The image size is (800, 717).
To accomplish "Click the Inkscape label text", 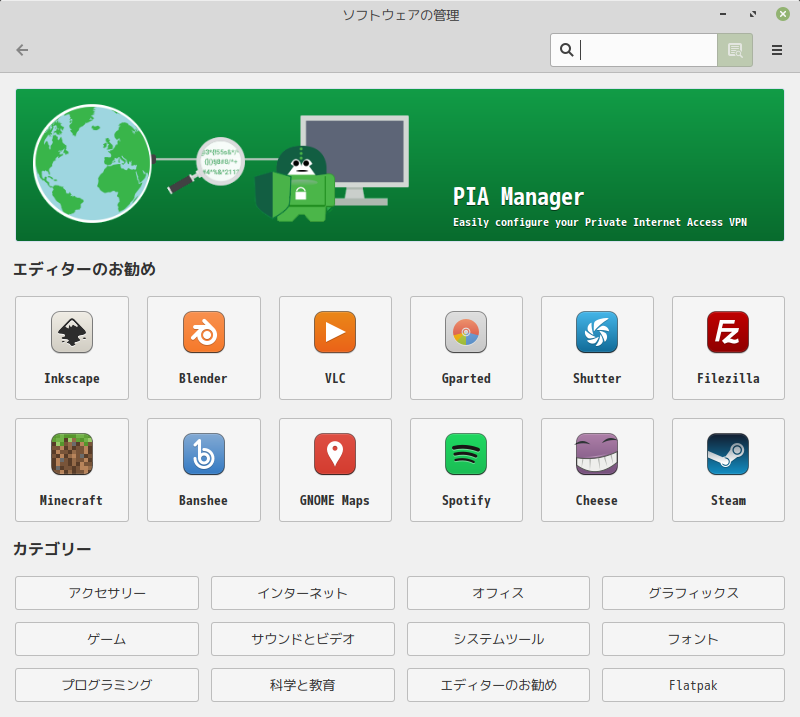I will (72, 379).
